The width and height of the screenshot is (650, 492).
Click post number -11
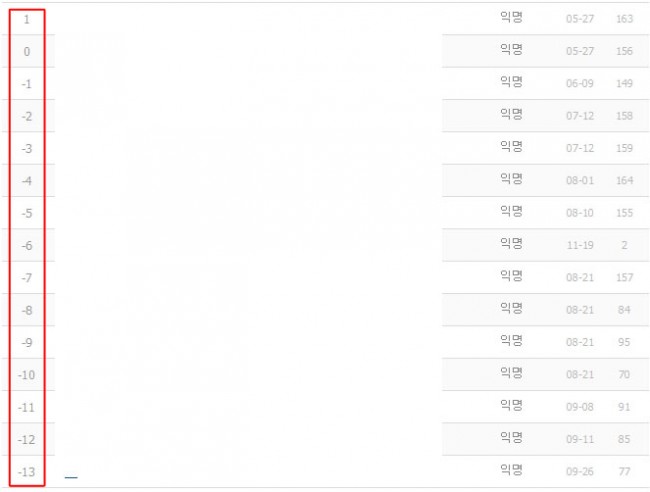(26, 408)
